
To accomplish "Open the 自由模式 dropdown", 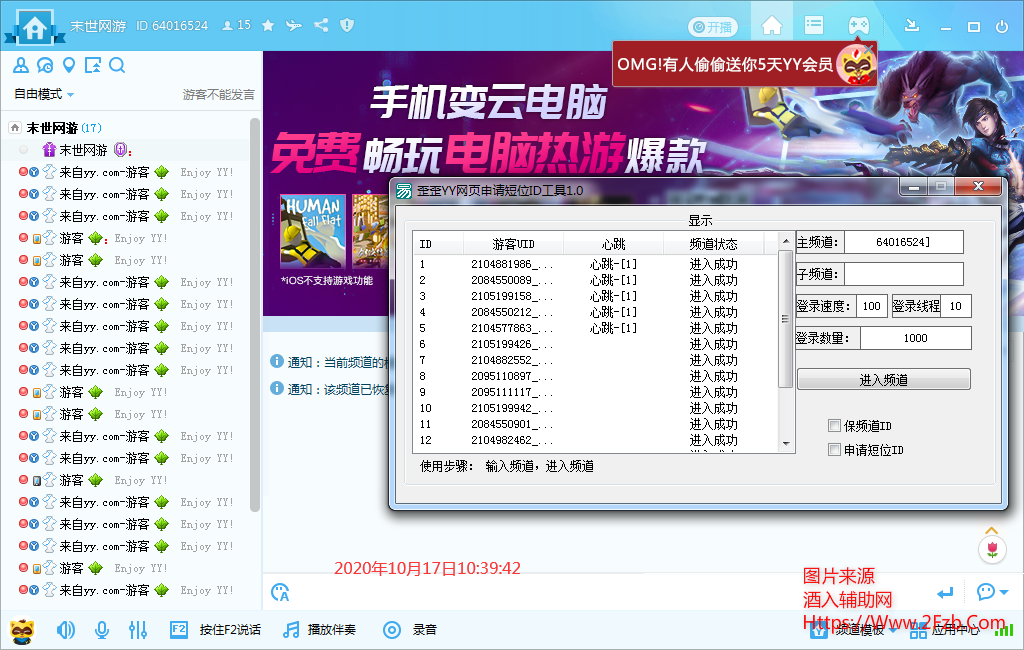I will pos(38,94).
